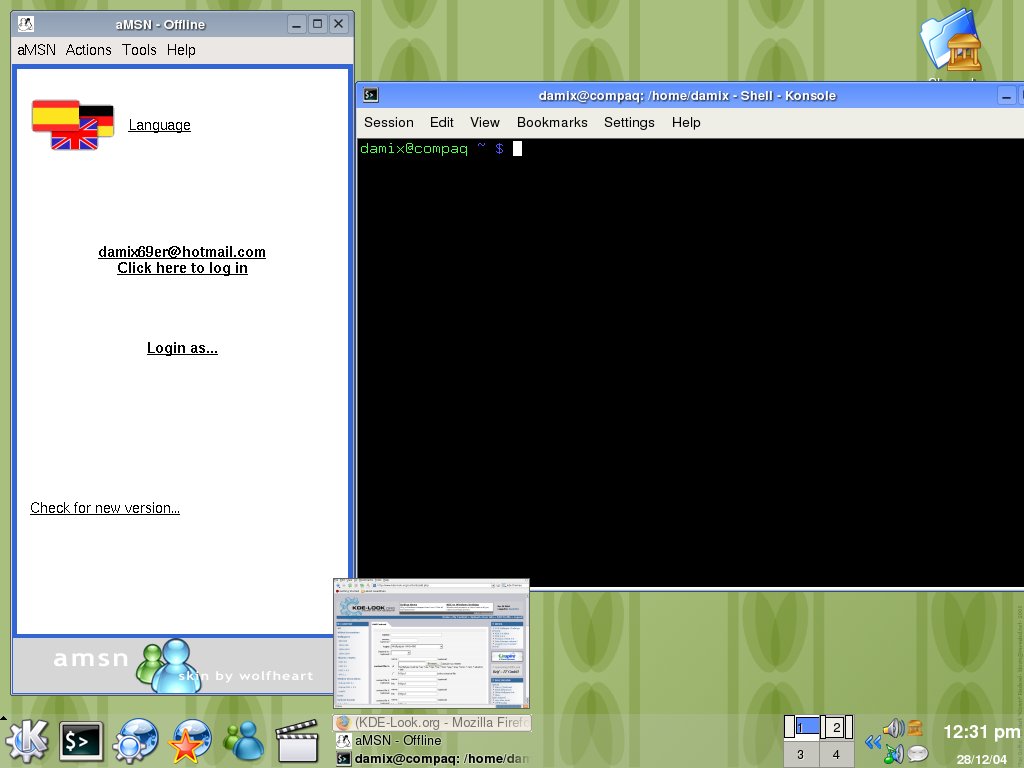1024x768 pixels.
Task: Select damix@compaq Konsole taskbar entry
Action: point(432,758)
